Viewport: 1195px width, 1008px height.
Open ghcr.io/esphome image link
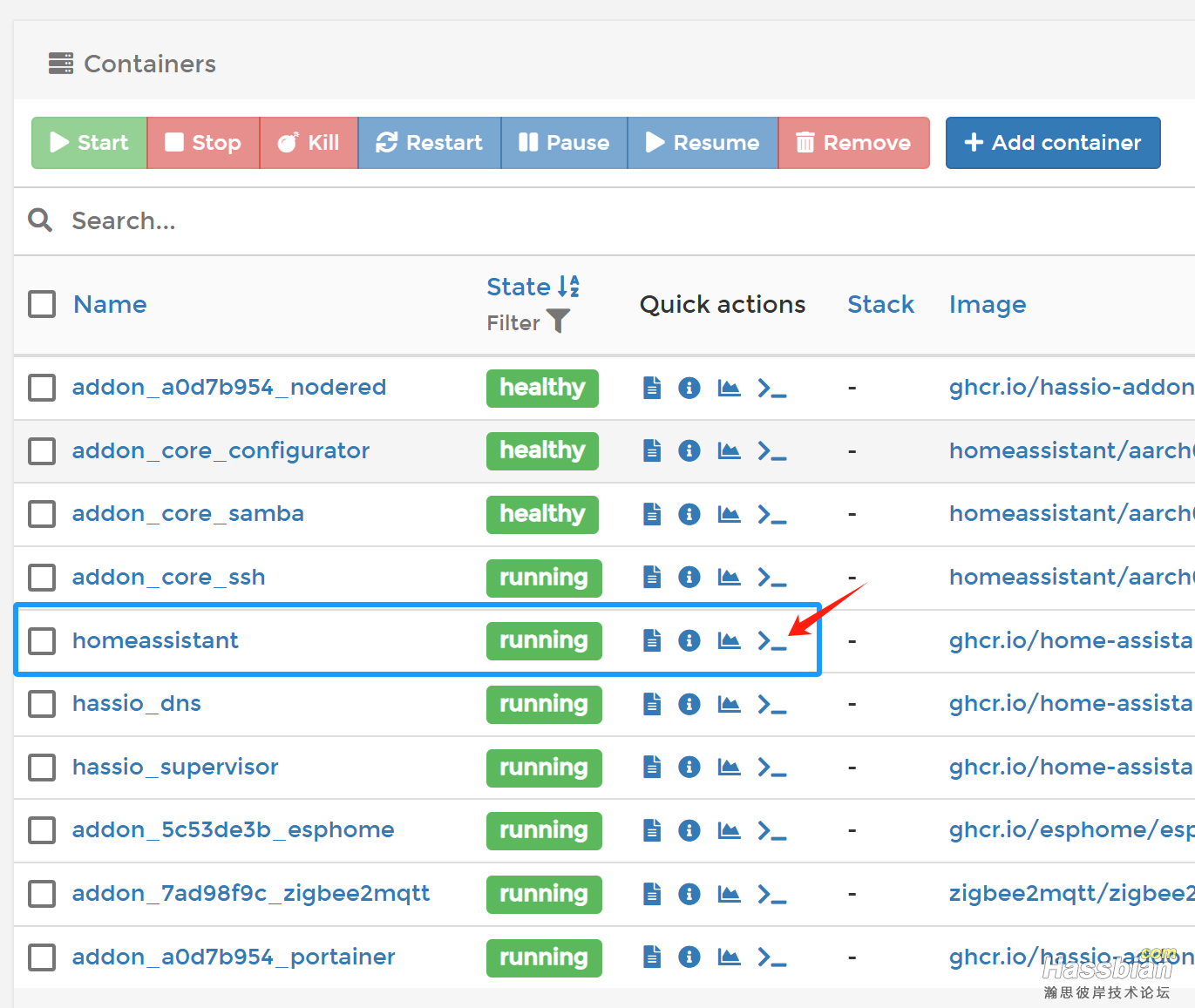coord(1071,830)
